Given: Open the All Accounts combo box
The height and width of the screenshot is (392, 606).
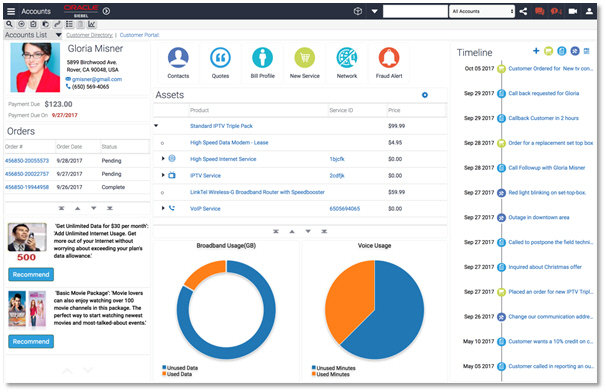Looking at the screenshot, I should (x=482, y=11).
